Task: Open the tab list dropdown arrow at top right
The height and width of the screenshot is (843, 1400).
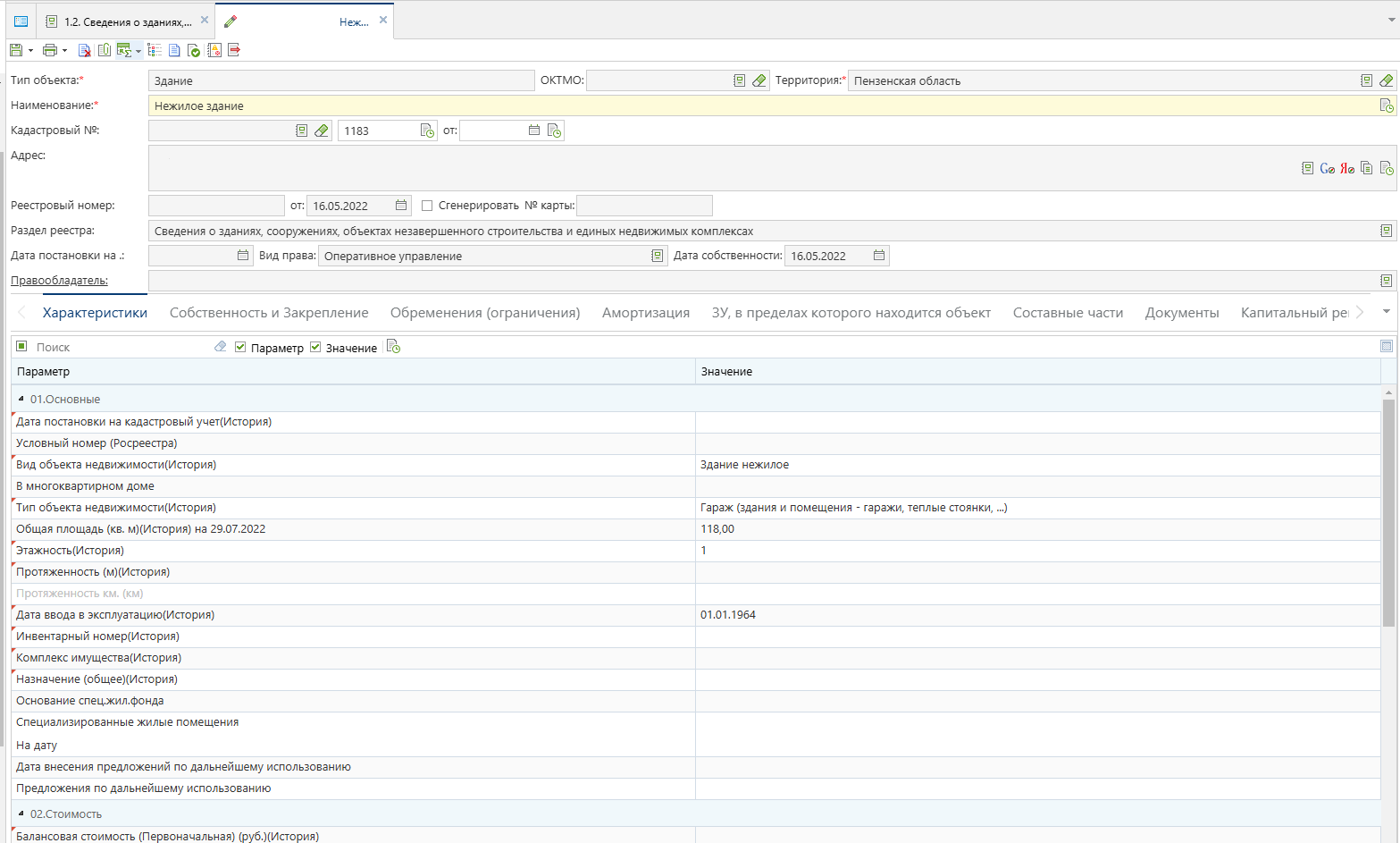Action: coord(1390,21)
